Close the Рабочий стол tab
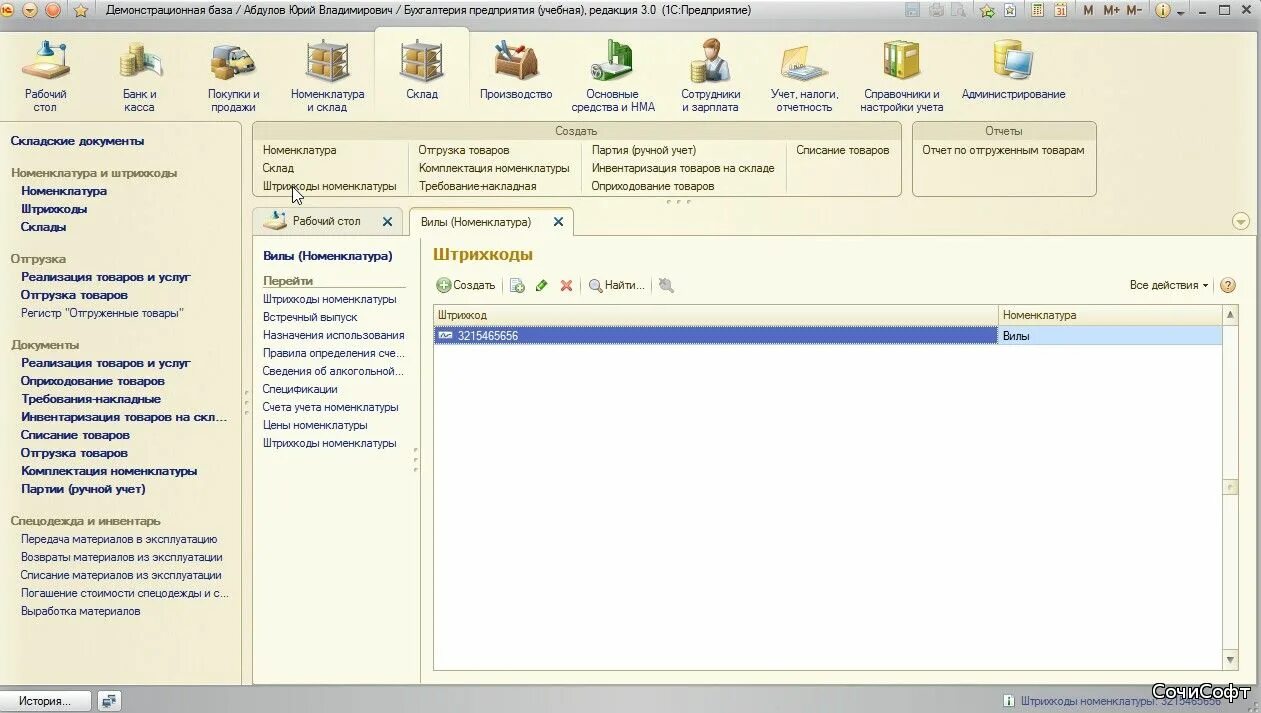This screenshot has width=1261, height=713. pyautogui.click(x=388, y=222)
